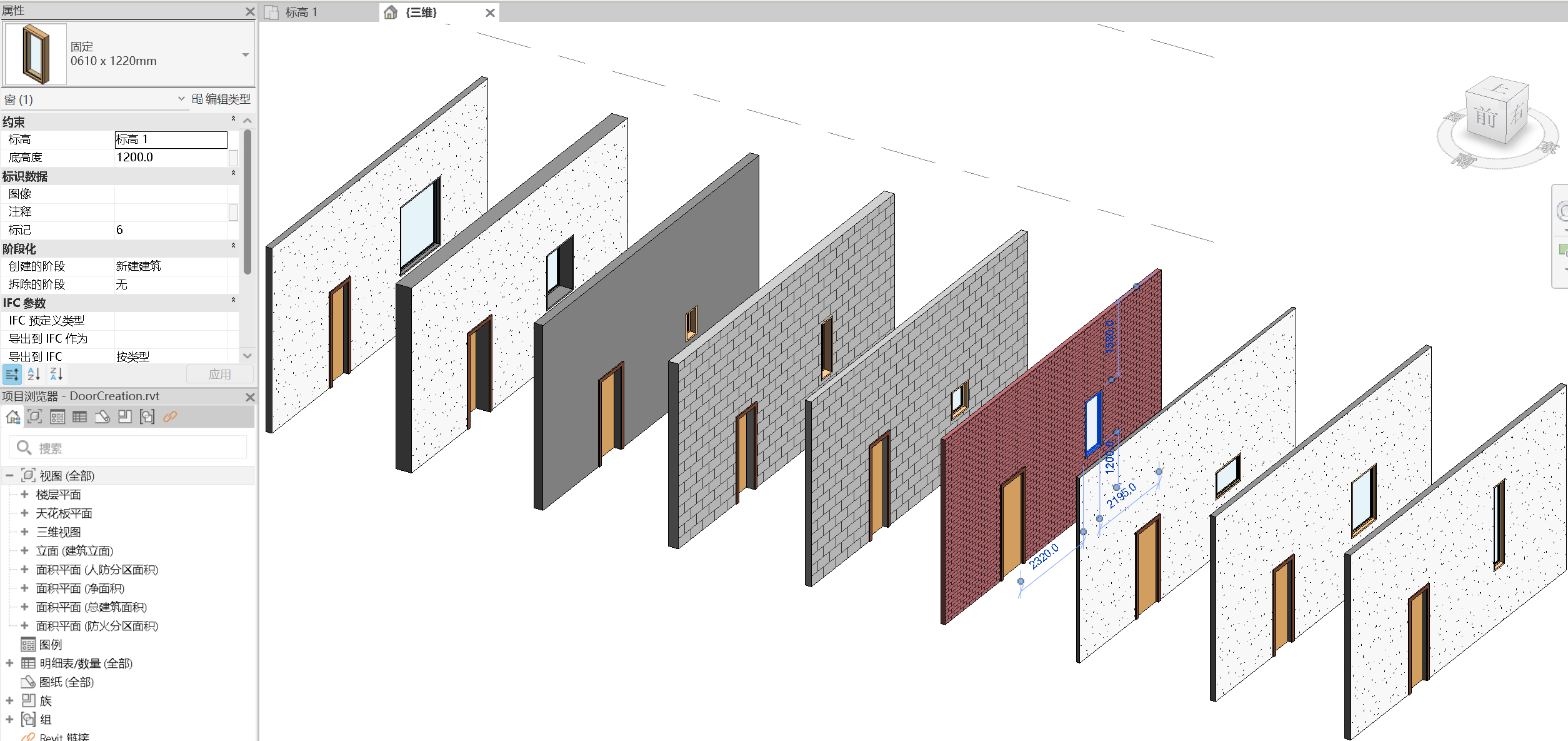The width and height of the screenshot is (1568, 741).
Task: Collapse the 视图 (全部) tree node
Action: tap(9, 476)
